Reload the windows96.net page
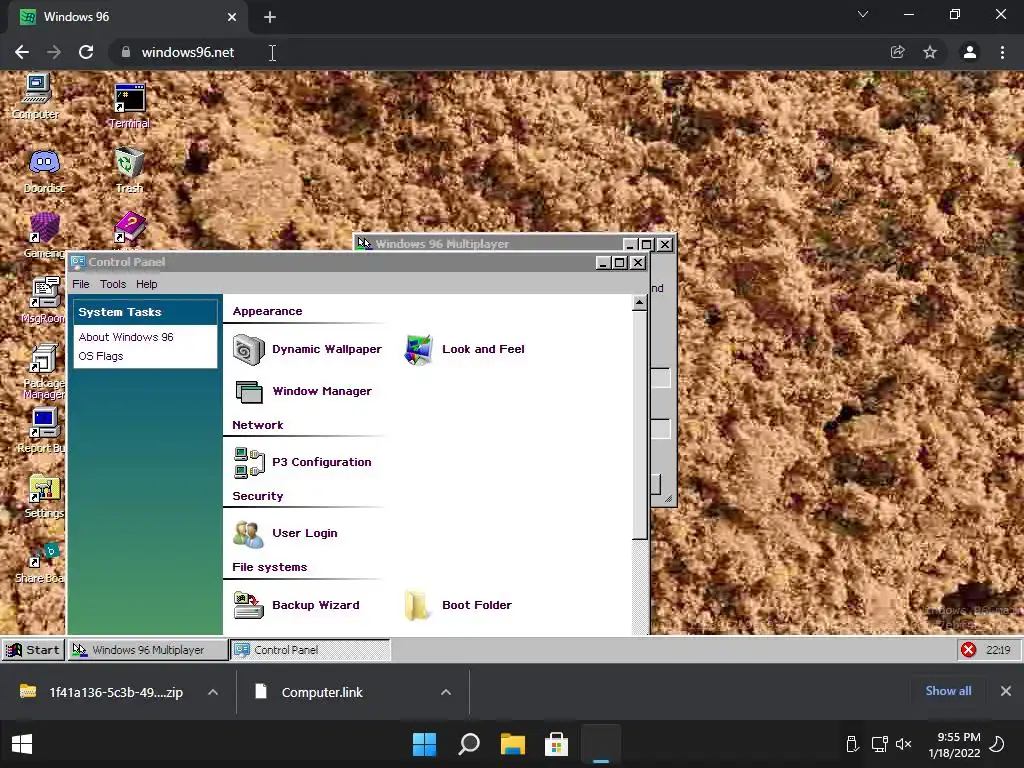 pyautogui.click(x=86, y=52)
